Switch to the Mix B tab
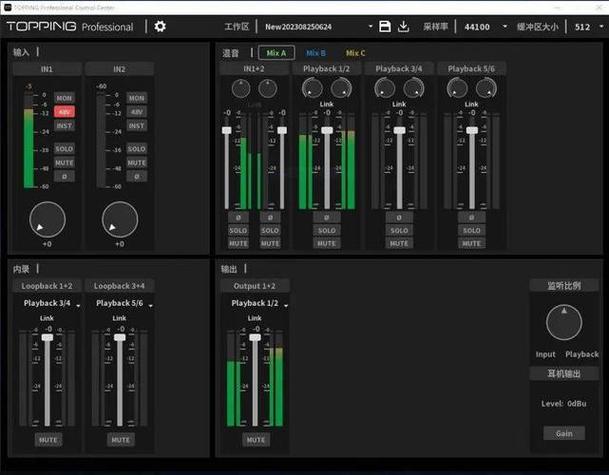 [x=315, y=52]
